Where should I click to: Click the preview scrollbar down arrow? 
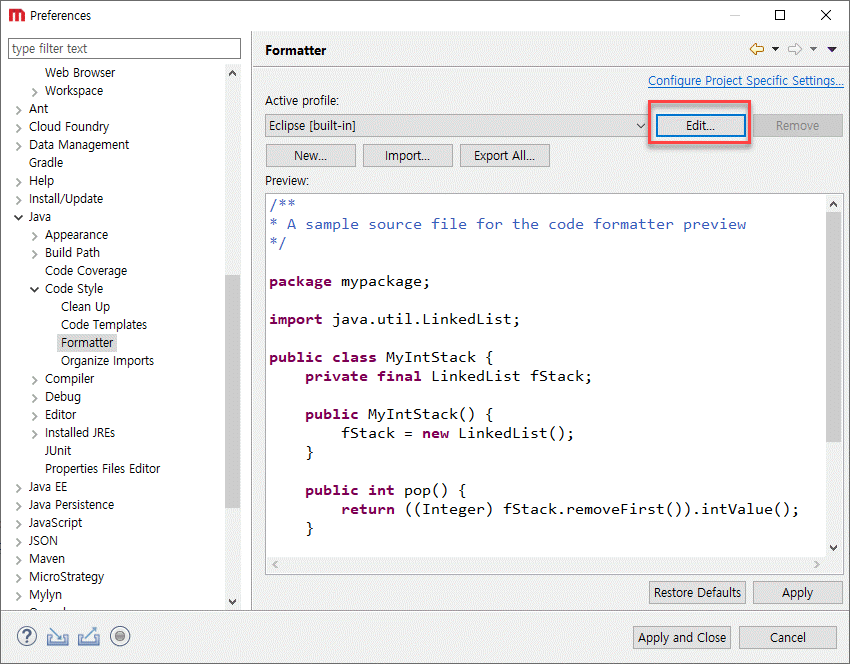click(833, 547)
